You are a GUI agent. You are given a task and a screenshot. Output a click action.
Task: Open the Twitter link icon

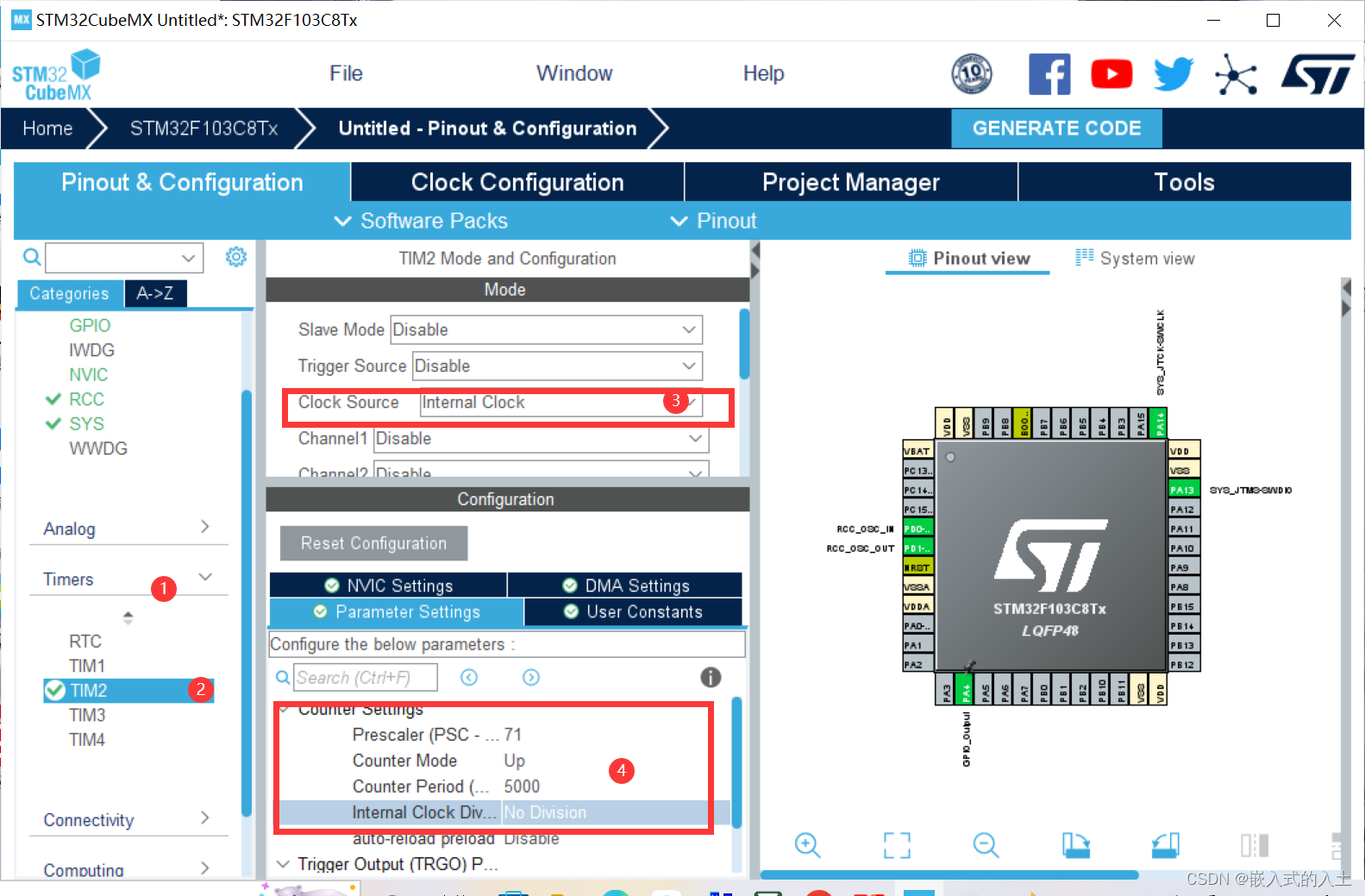click(1174, 74)
